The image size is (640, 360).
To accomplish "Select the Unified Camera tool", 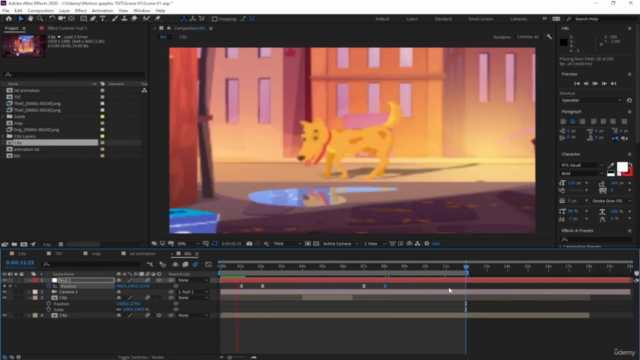I will pyautogui.click(x=62, y=19).
